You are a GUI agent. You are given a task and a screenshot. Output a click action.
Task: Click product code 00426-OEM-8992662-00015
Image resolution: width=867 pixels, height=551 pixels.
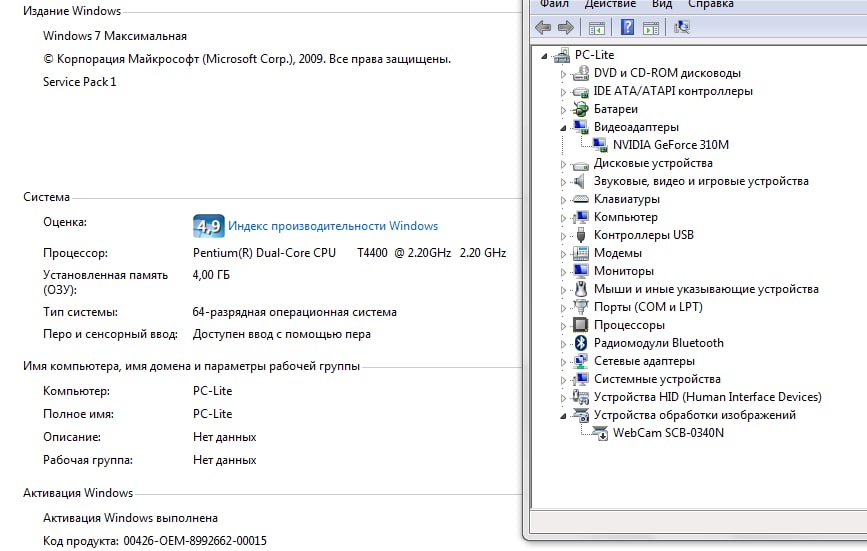pyautogui.click(x=195, y=540)
